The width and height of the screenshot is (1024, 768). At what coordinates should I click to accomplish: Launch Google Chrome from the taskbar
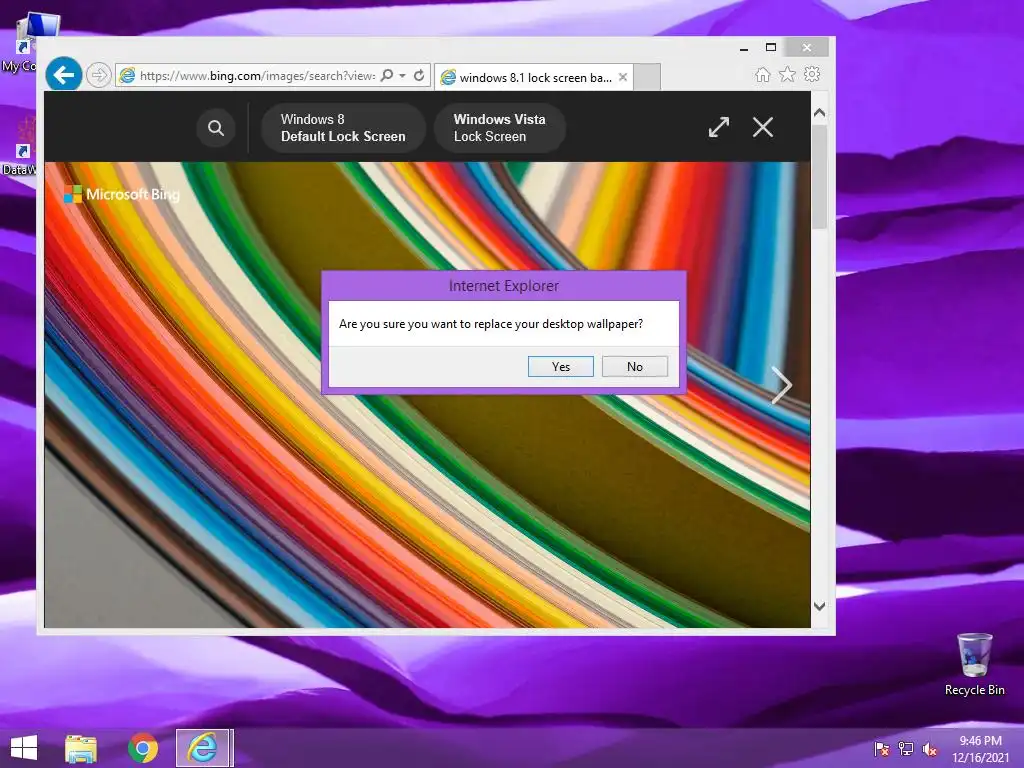[142, 748]
